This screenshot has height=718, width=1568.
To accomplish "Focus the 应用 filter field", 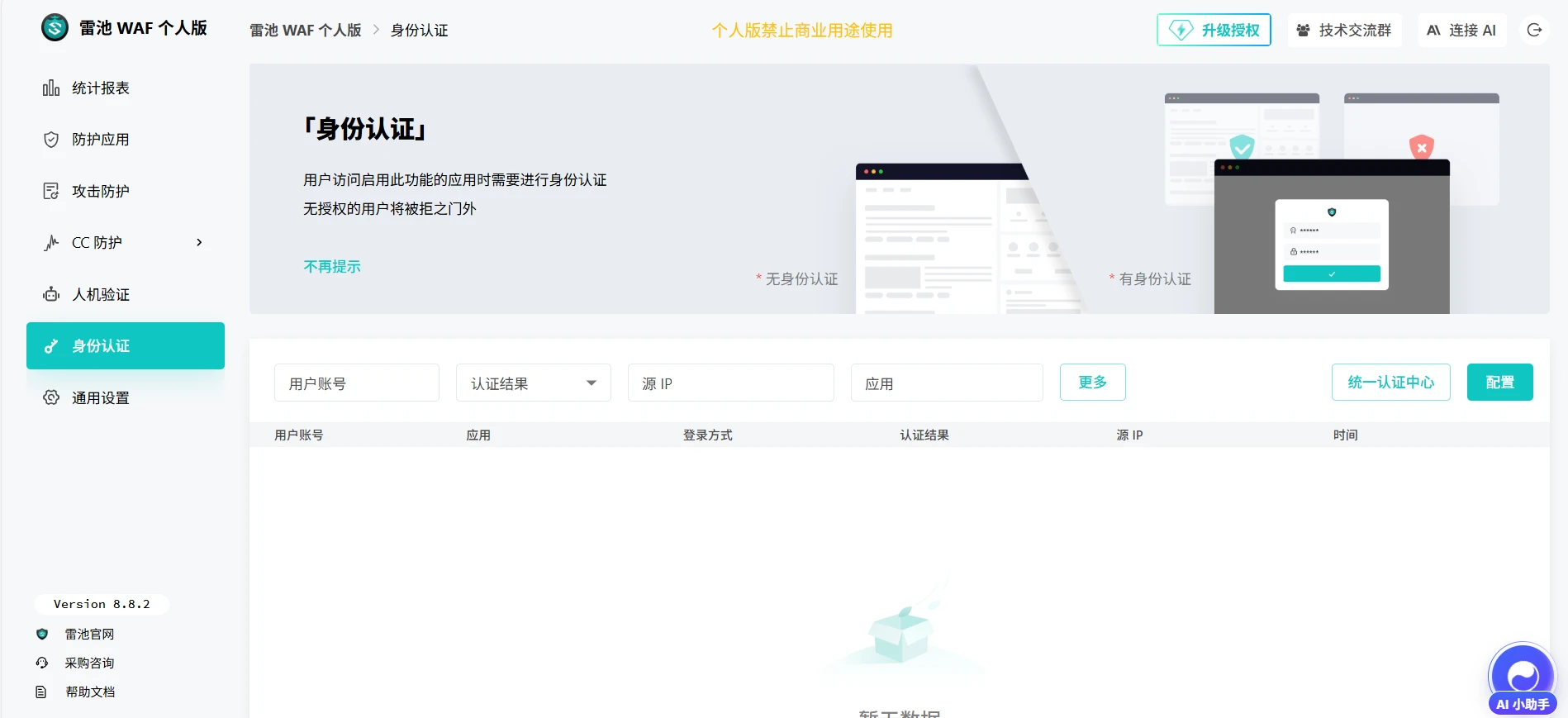I will [947, 383].
